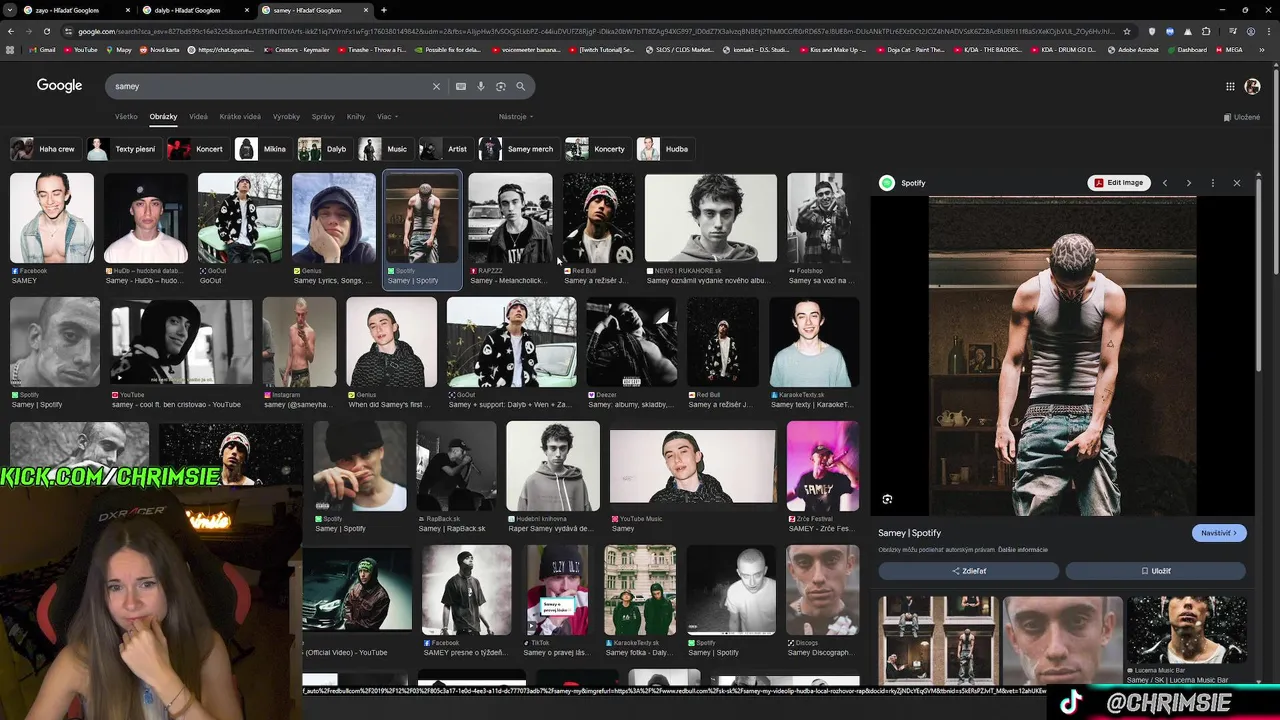1280x720 pixels.
Task: Open the Uložené saved items link
Action: coord(1242,117)
